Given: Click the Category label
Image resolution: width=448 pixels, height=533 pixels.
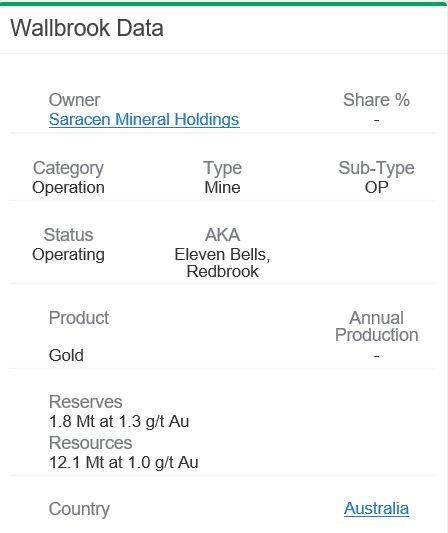Looking at the screenshot, I should coord(68,168).
